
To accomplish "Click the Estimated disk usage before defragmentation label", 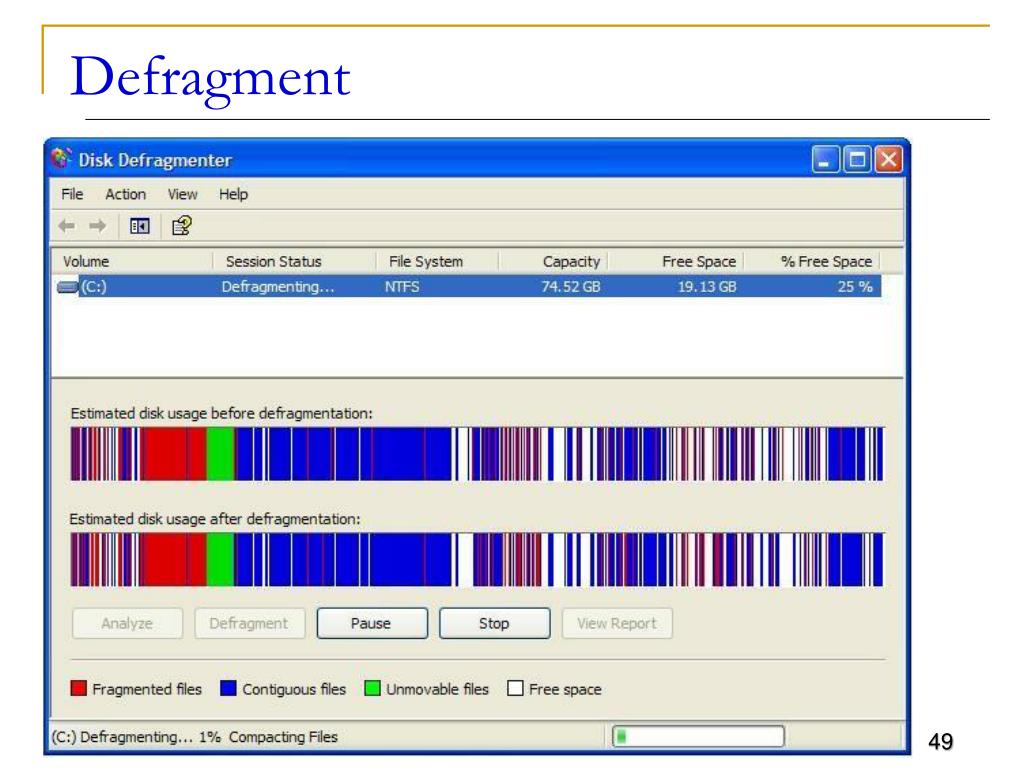I will (x=221, y=413).
